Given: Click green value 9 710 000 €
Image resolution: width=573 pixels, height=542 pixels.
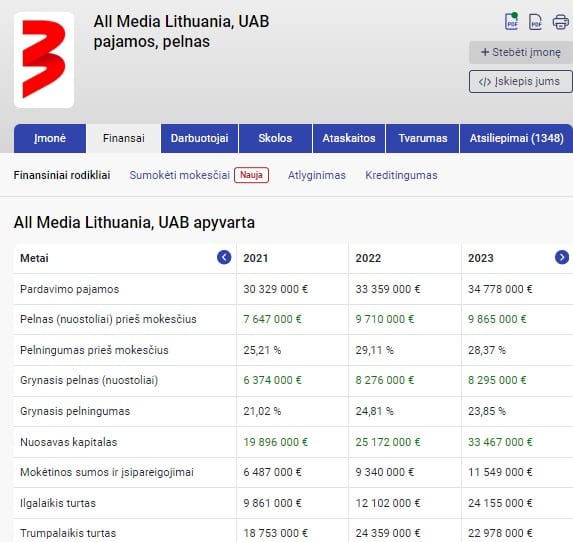Looking at the screenshot, I should 385,319.
